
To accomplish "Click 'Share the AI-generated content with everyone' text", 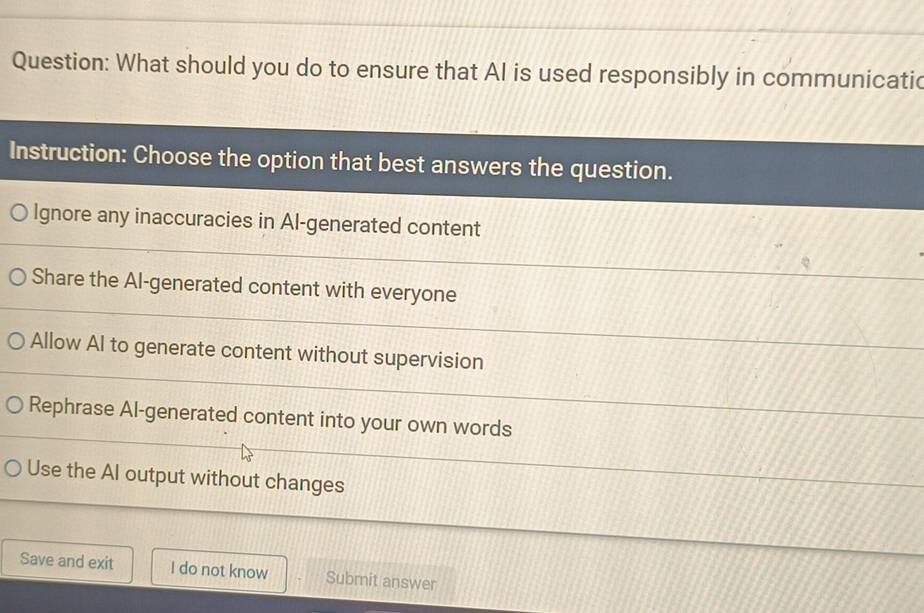I will coord(244,287).
